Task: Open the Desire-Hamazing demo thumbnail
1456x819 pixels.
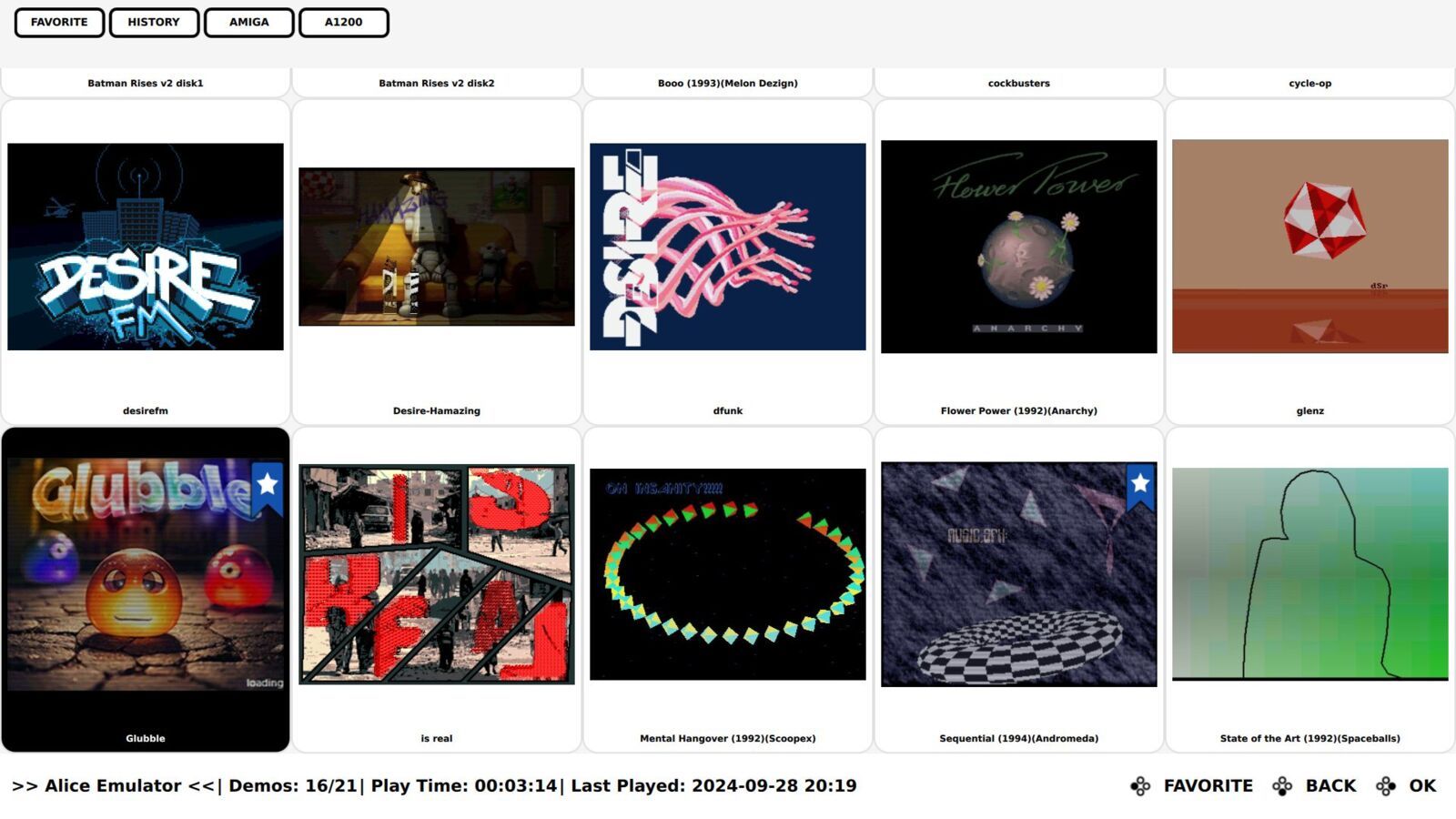Action: coord(437,247)
